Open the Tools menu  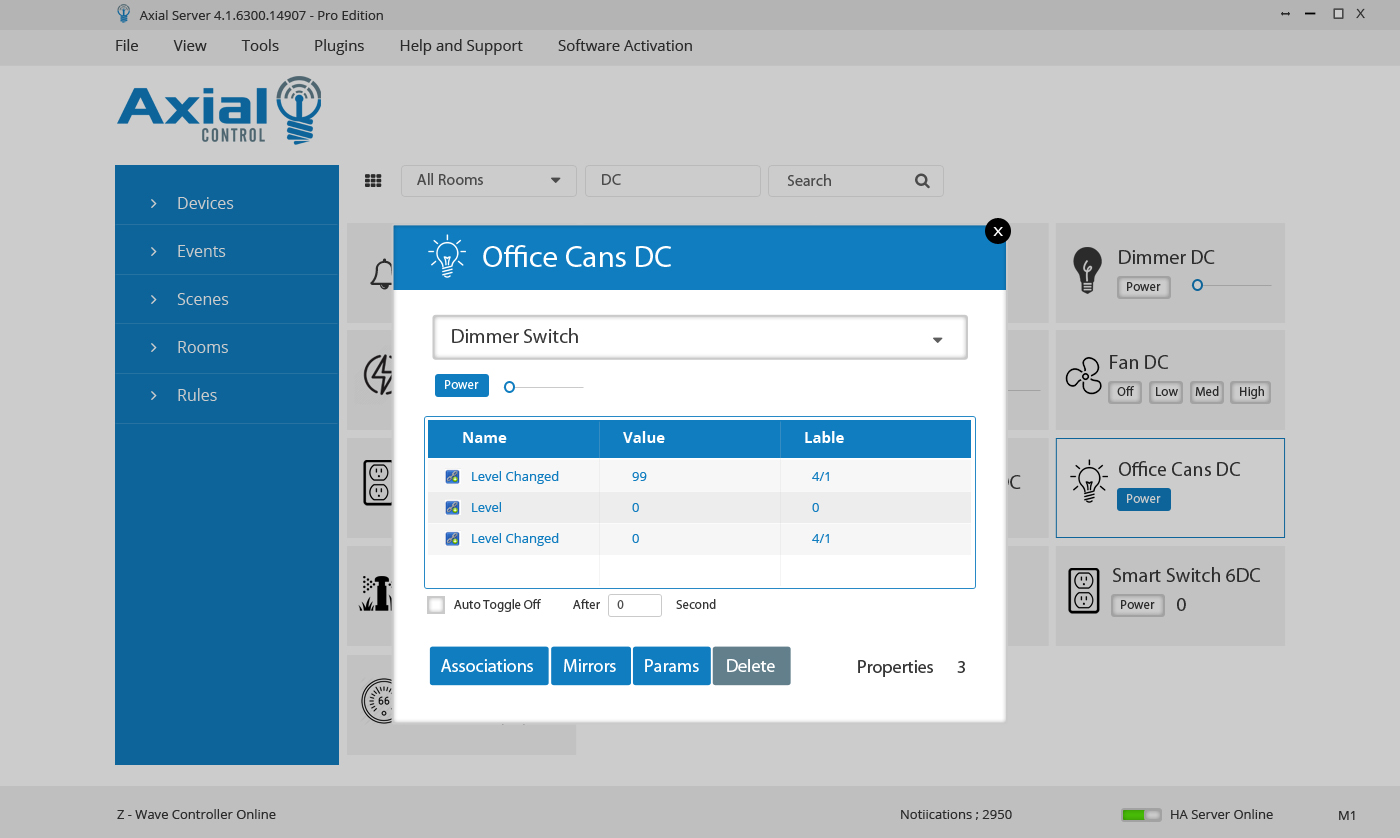pyautogui.click(x=260, y=46)
